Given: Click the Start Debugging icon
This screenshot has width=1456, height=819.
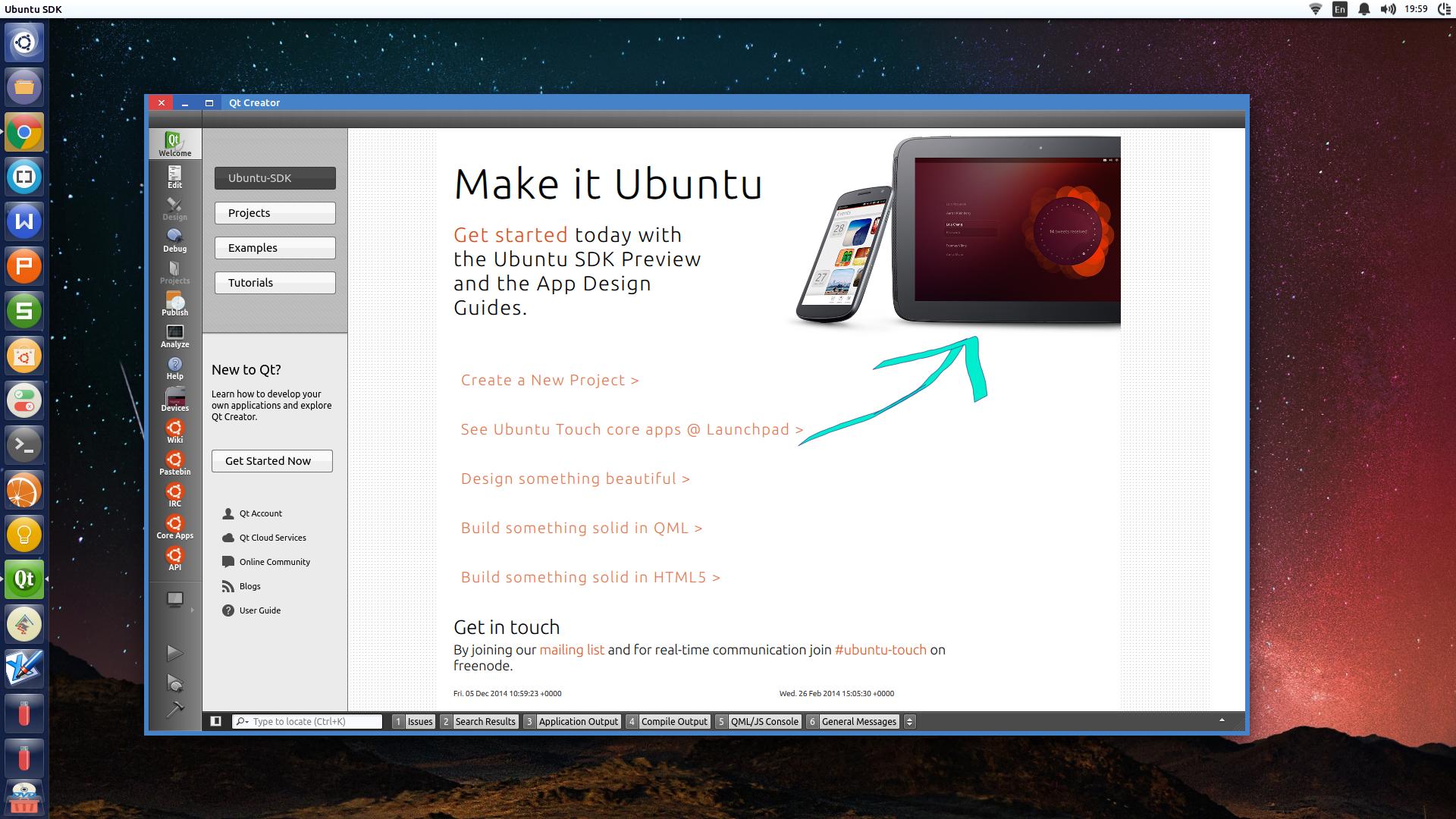Looking at the screenshot, I should tap(174, 683).
